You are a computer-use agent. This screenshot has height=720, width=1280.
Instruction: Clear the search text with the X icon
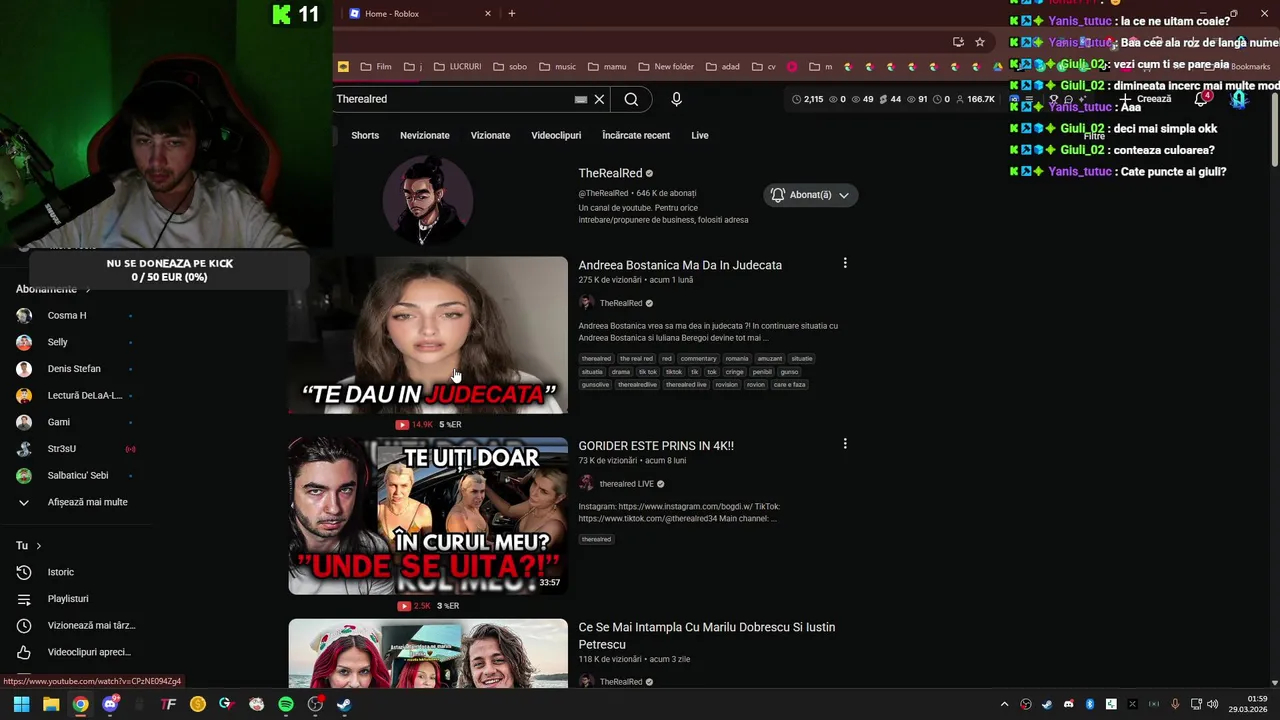tap(599, 99)
